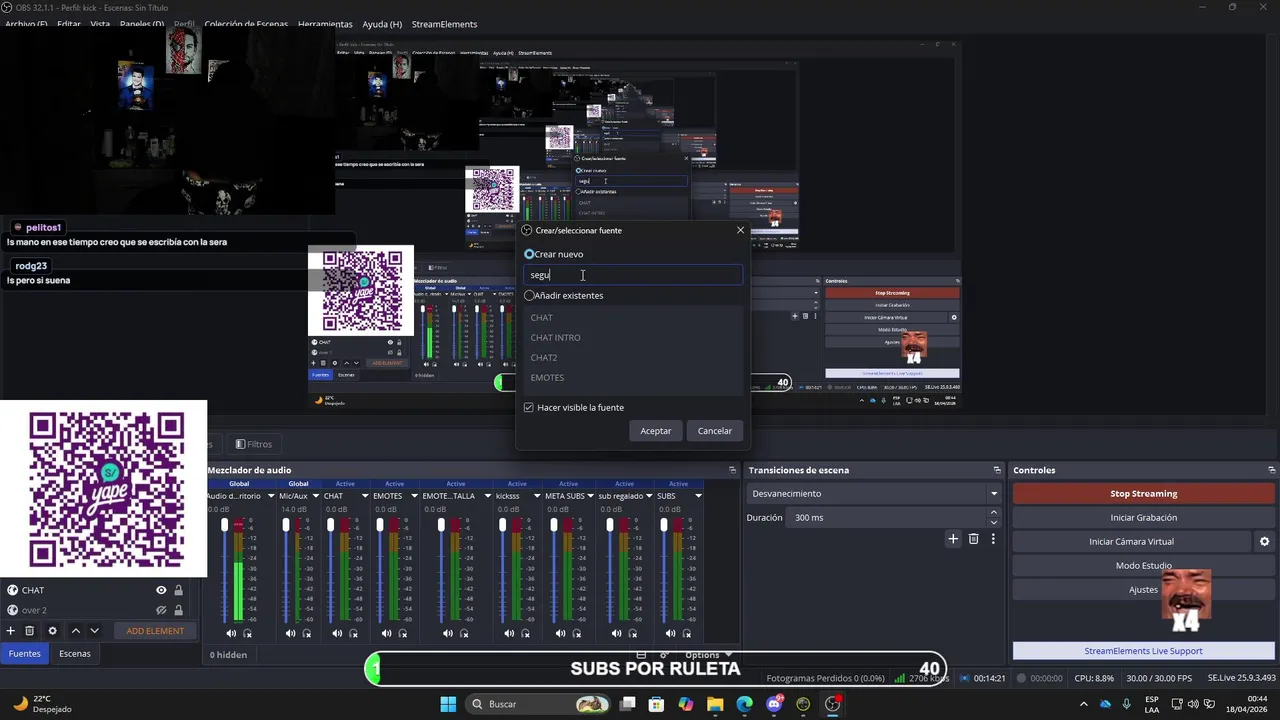Toggle lock on the CHAT source
The image size is (1280, 720).
[x=179, y=591]
